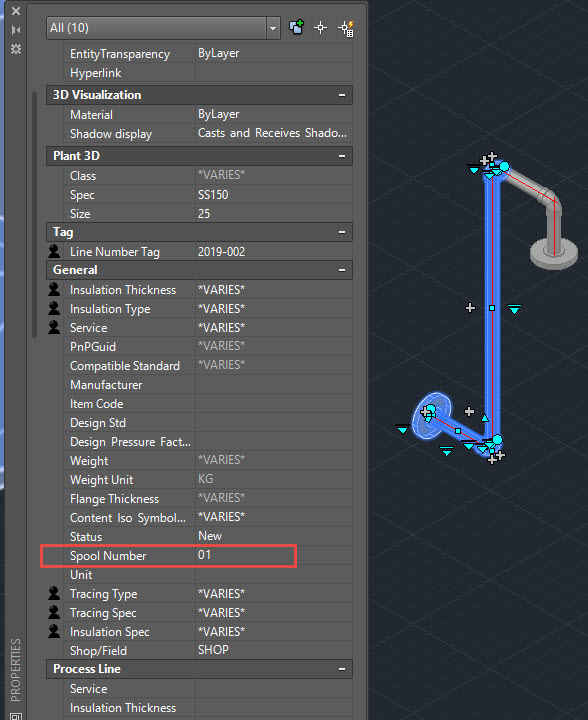Click the person icon beside Service in General

pos(54,327)
